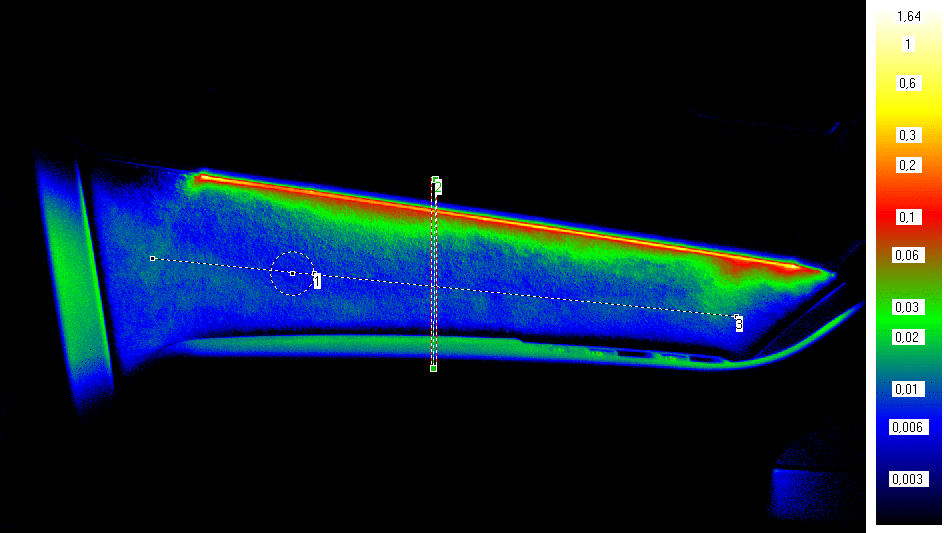This screenshot has width=944, height=533.
Task: Select region label 1 beside the circle
Action: 317,281
